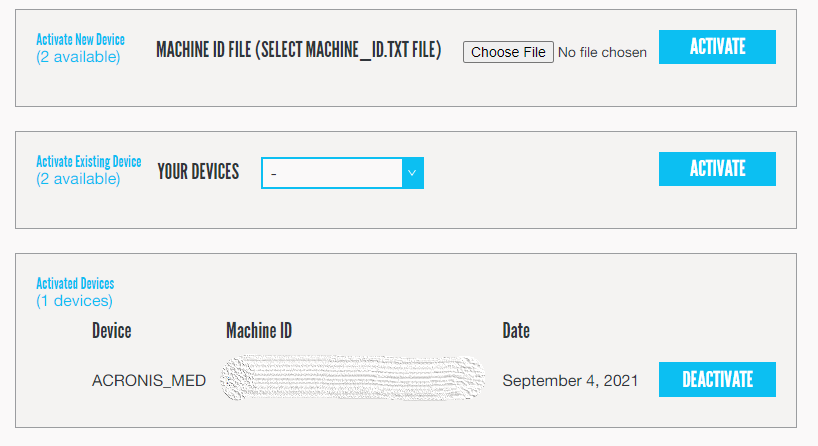Viewport: 818px width, 446px height.
Task: Click the blue dropdown arrow for Your Devices
Action: click(x=412, y=173)
